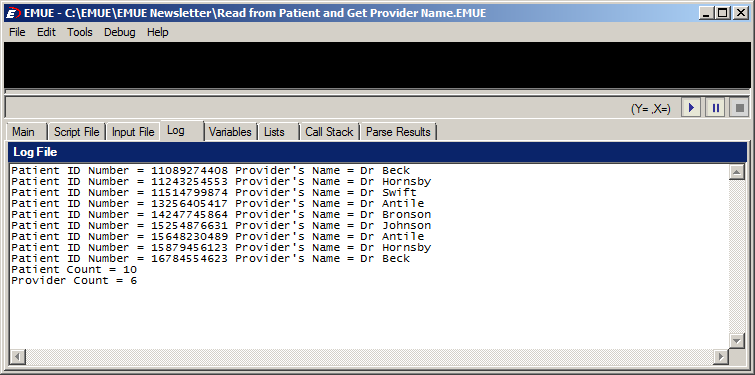
Task: Click the (Y= ,X=) coordinate readout
Action: (x=651, y=109)
